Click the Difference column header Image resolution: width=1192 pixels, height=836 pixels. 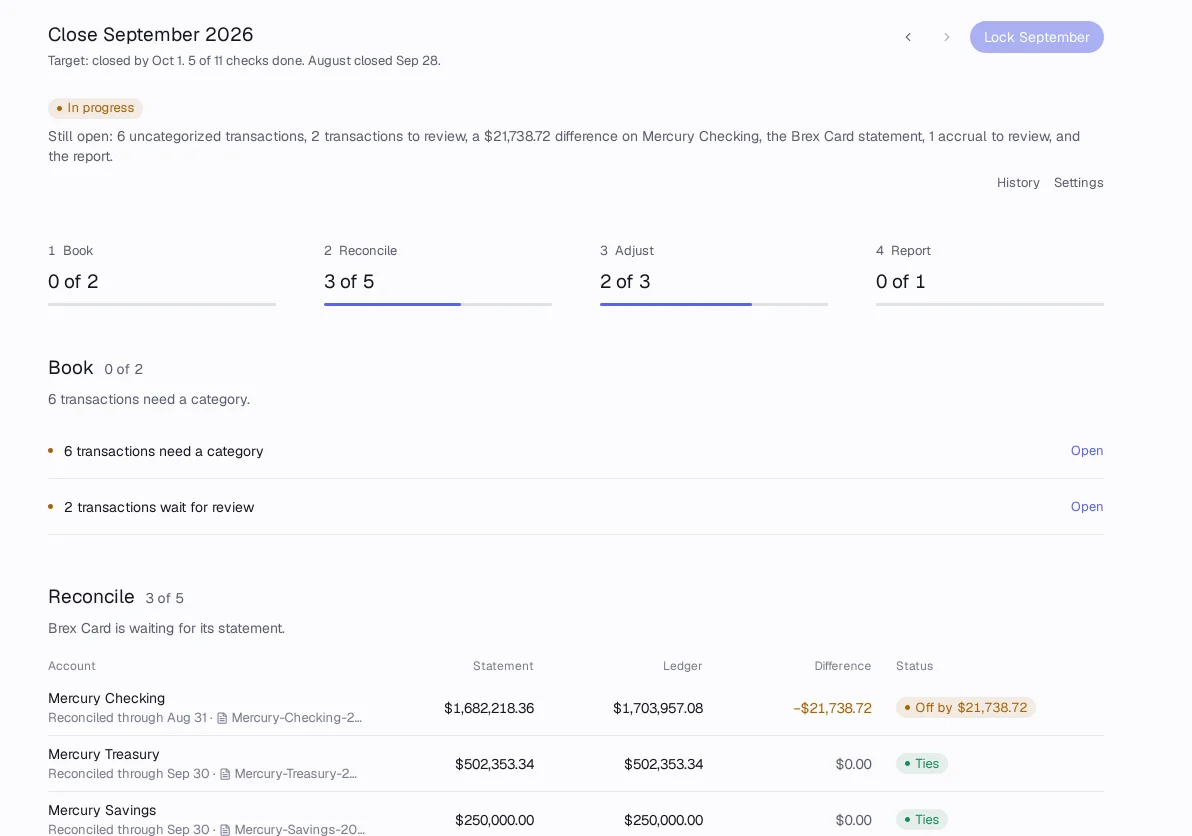(x=842, y=666)
